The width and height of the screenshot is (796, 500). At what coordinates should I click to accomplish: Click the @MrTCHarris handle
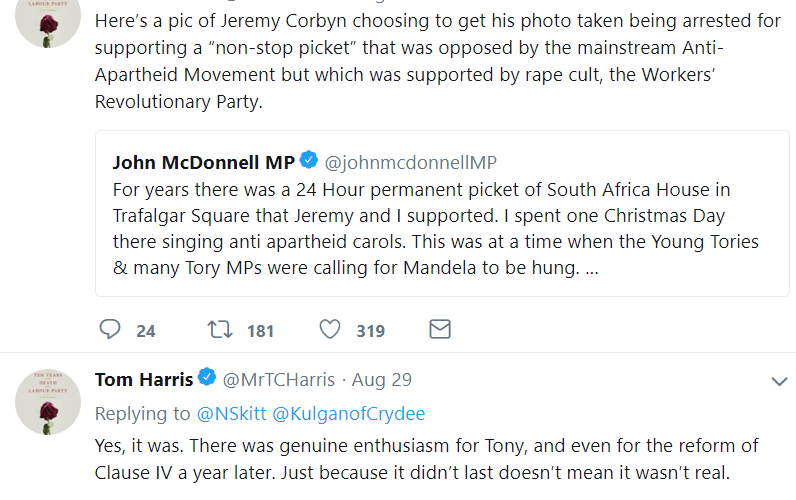278,380
